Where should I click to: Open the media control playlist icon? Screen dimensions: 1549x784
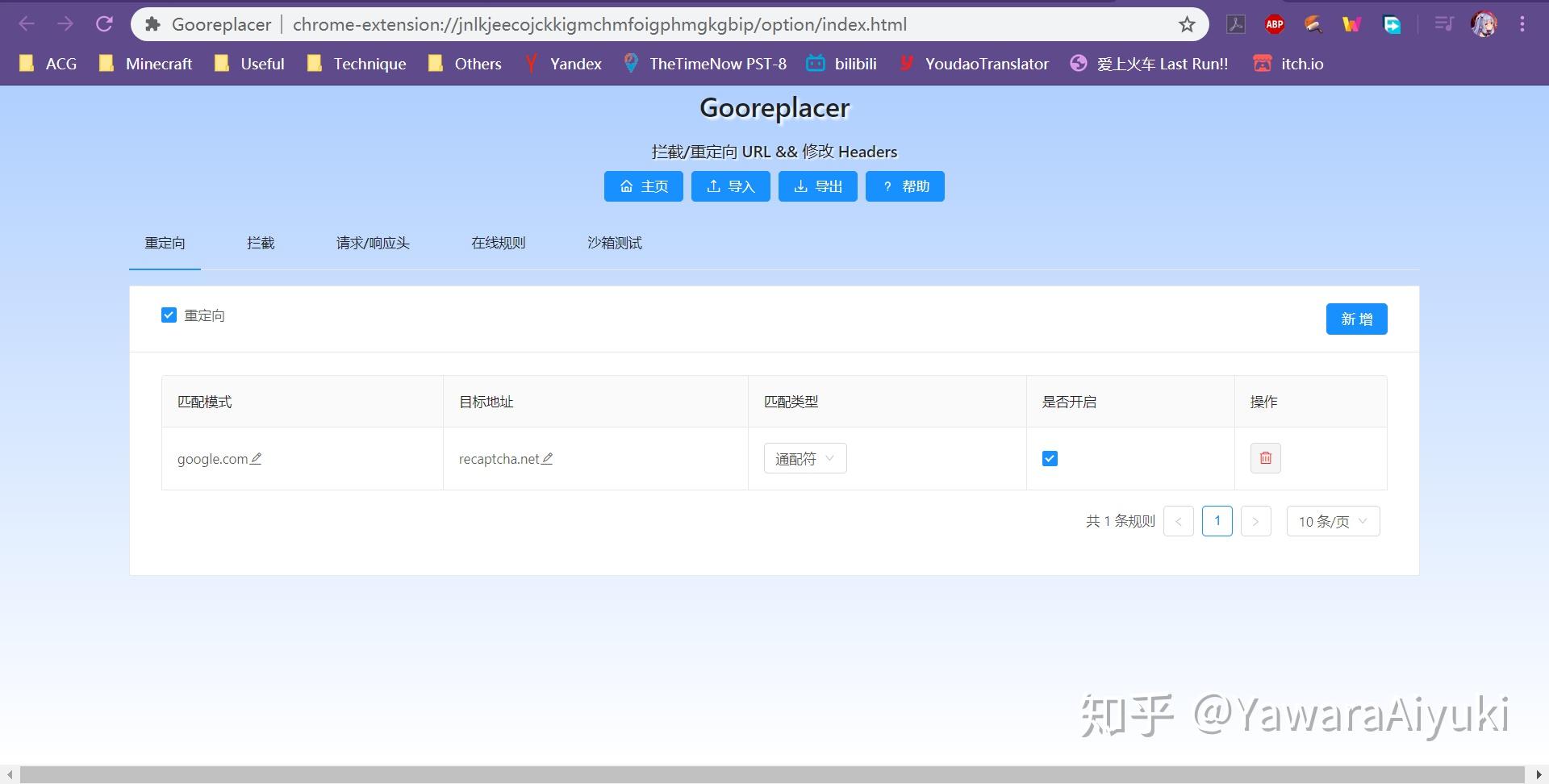coord(1444,24)
